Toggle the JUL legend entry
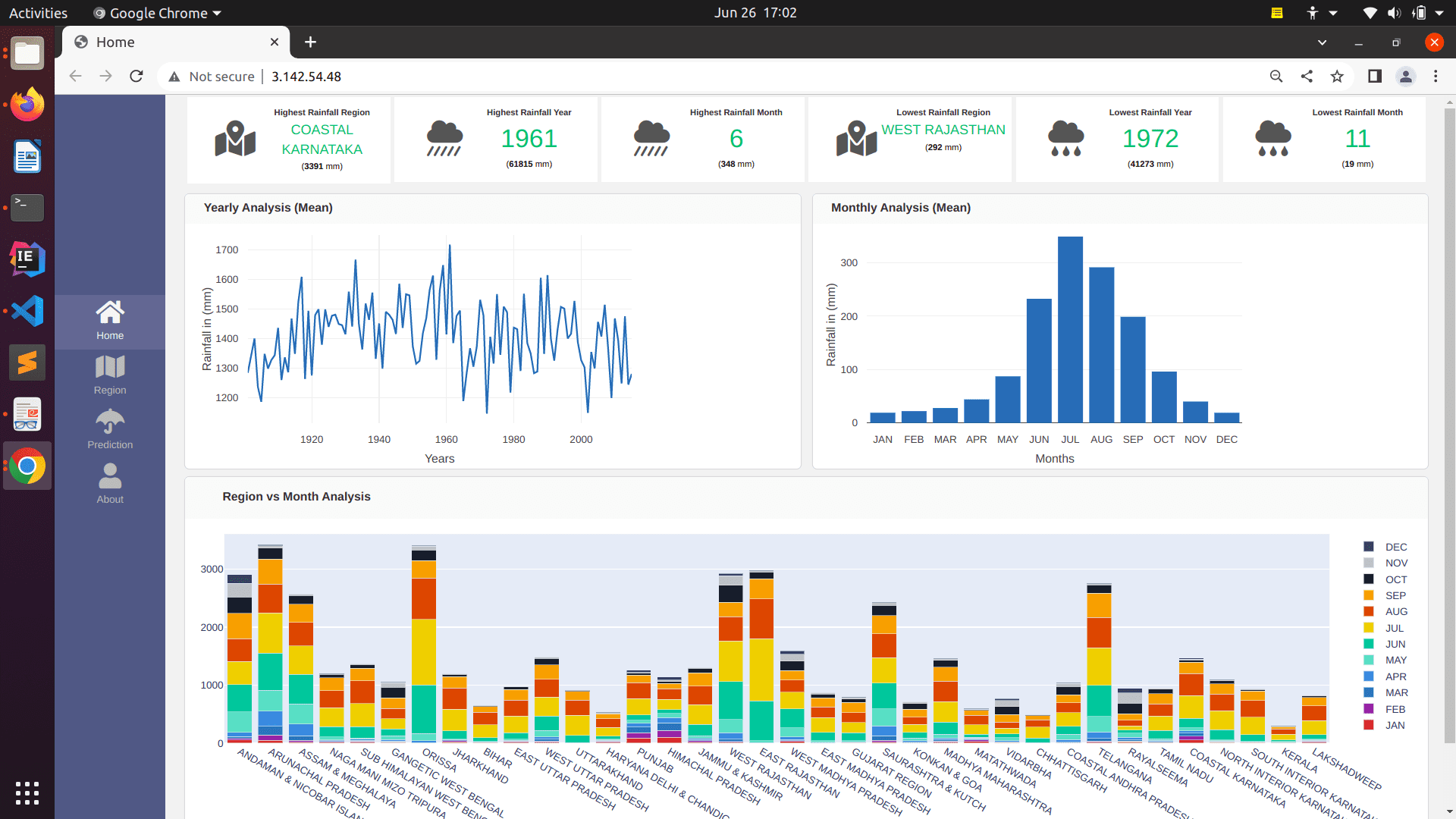This screenshot has height=819, width=1456. (1384, 628)
